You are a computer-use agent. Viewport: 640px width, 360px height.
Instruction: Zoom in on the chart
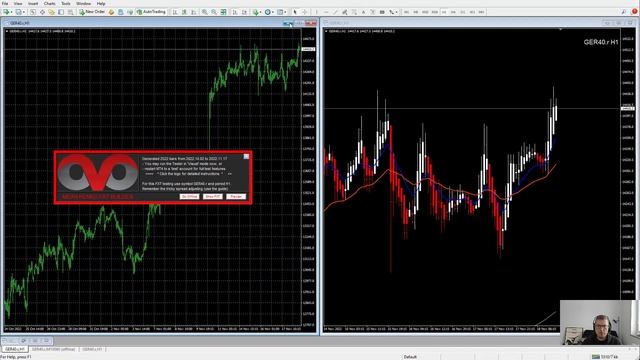[x=204, y=12]
